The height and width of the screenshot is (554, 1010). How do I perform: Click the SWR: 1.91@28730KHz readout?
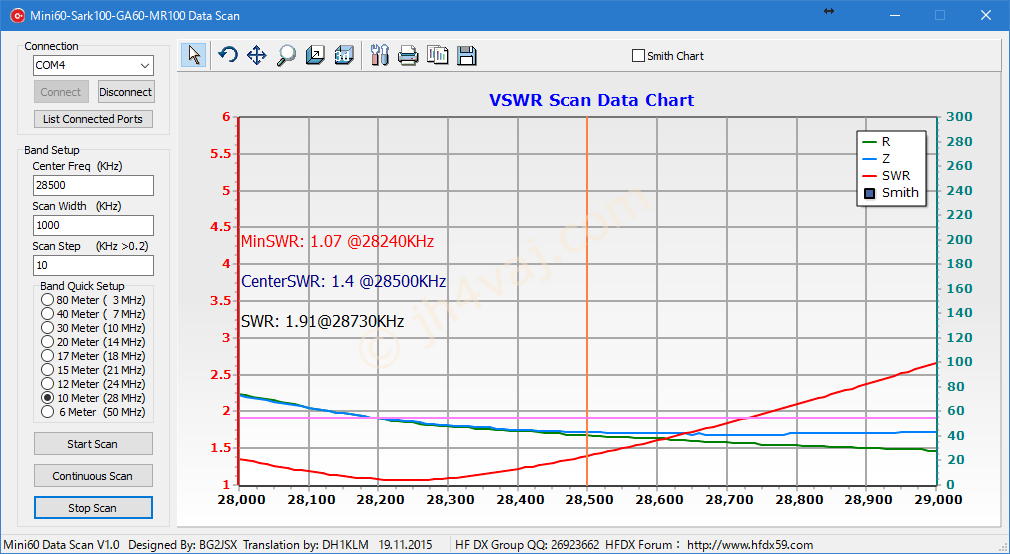tap(323, 321)
